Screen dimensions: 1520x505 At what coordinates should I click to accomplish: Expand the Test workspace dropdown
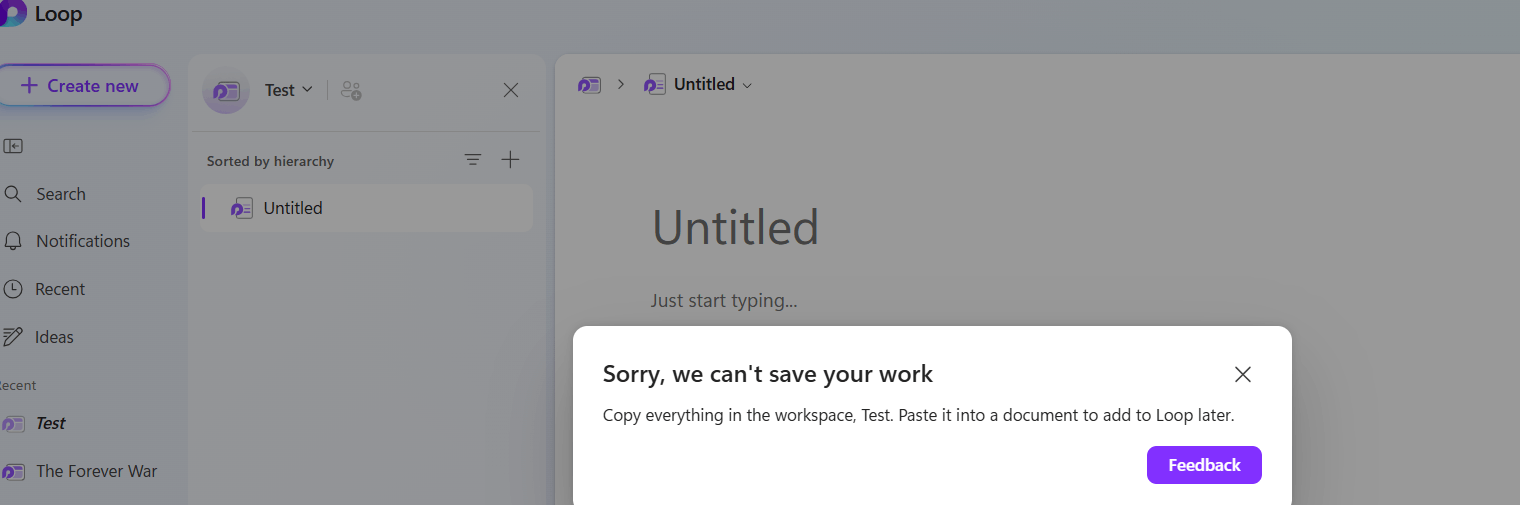[x=289, y=90]
